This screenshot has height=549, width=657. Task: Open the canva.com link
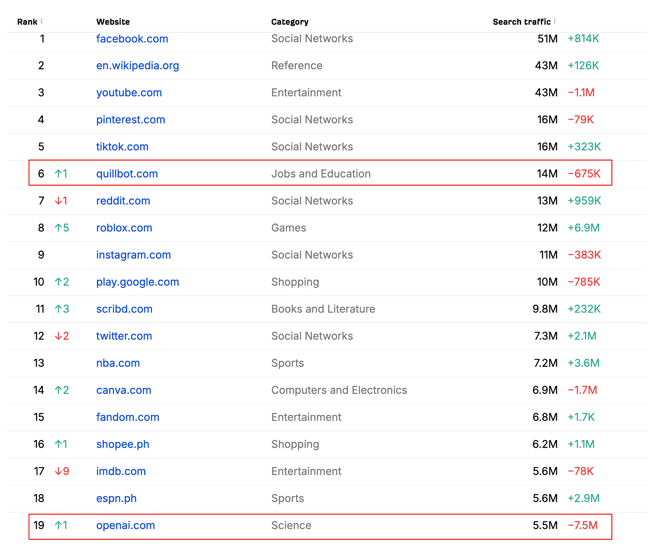click(x=124, y=390)
